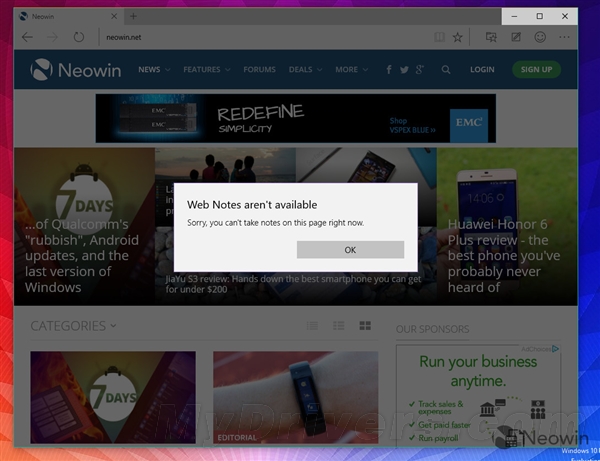The width and height of the screenshot is (600, 461).
Task: Click the Neowin Facebook icon
Action: tap(390, 70)
